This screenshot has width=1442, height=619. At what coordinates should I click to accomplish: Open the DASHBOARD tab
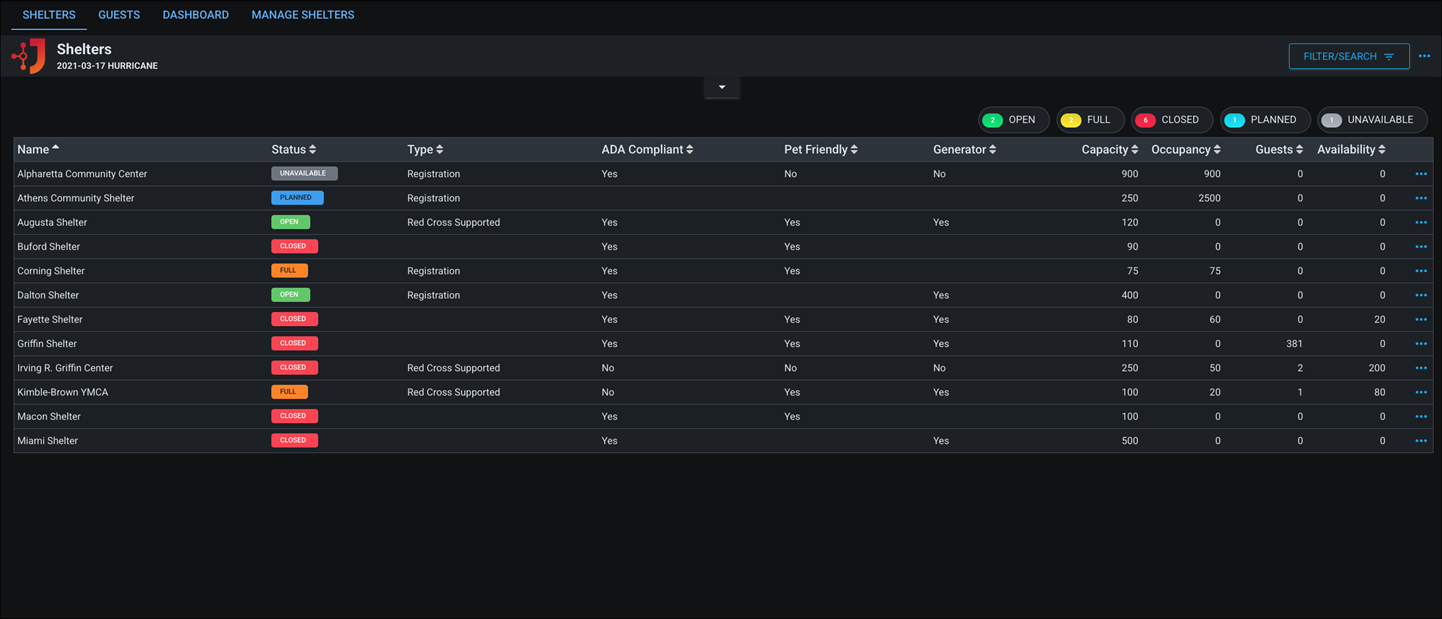pos(195,14)
